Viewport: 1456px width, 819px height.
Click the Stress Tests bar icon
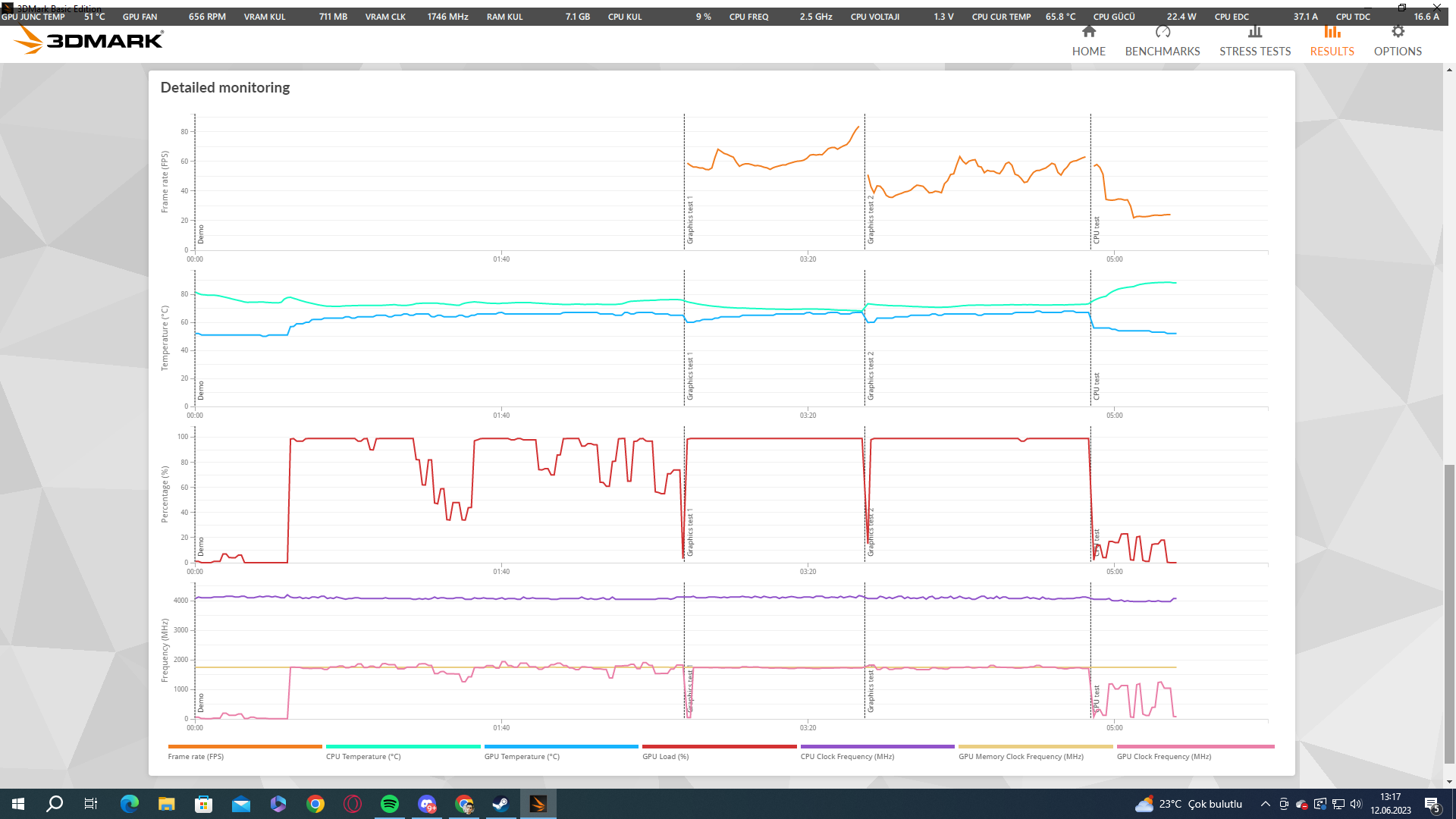(1254, 33)
